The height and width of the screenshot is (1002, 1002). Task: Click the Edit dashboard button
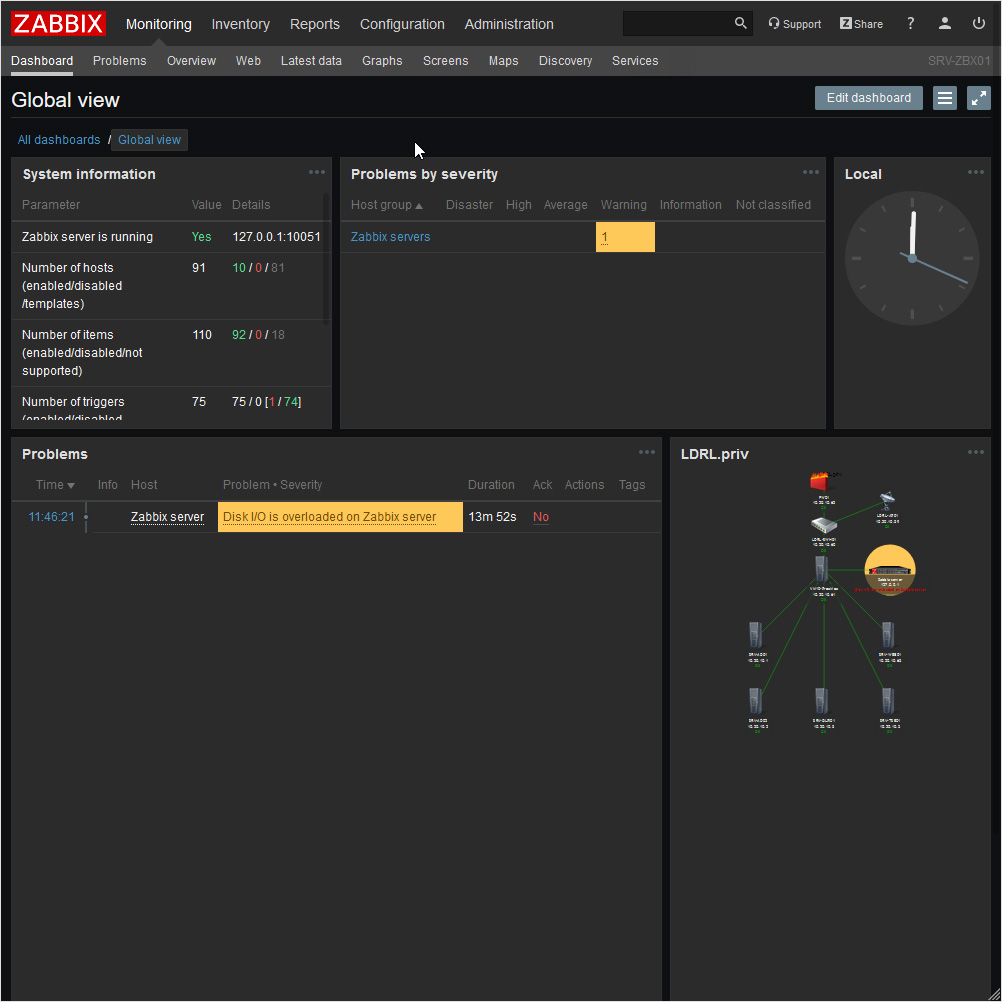point(868,98)
